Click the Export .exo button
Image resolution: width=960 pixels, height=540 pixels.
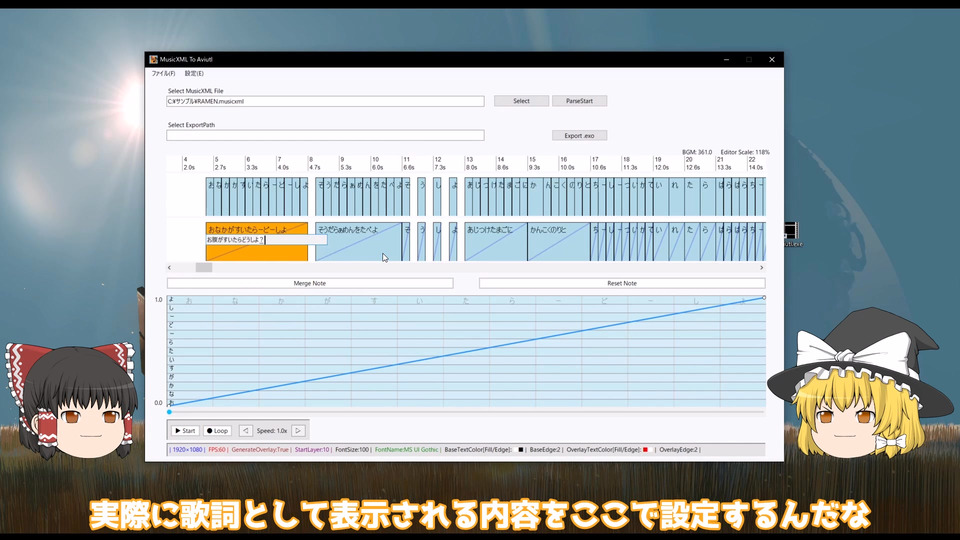(x=579, y=135)
